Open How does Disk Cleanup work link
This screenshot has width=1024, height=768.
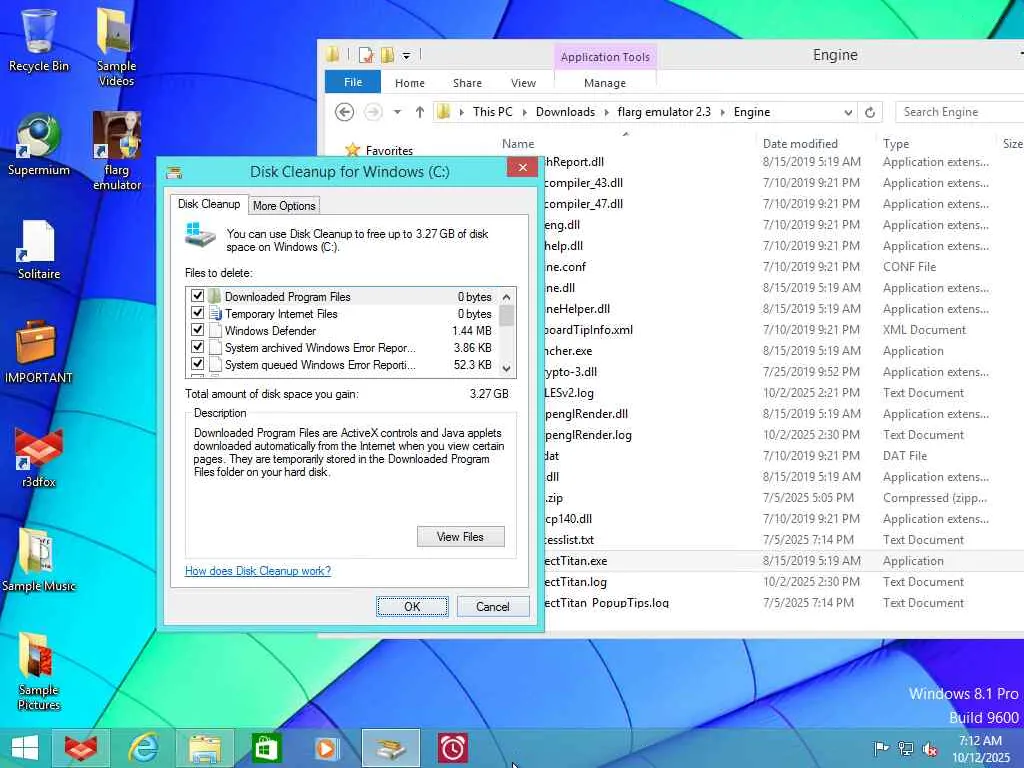[258, 571]
